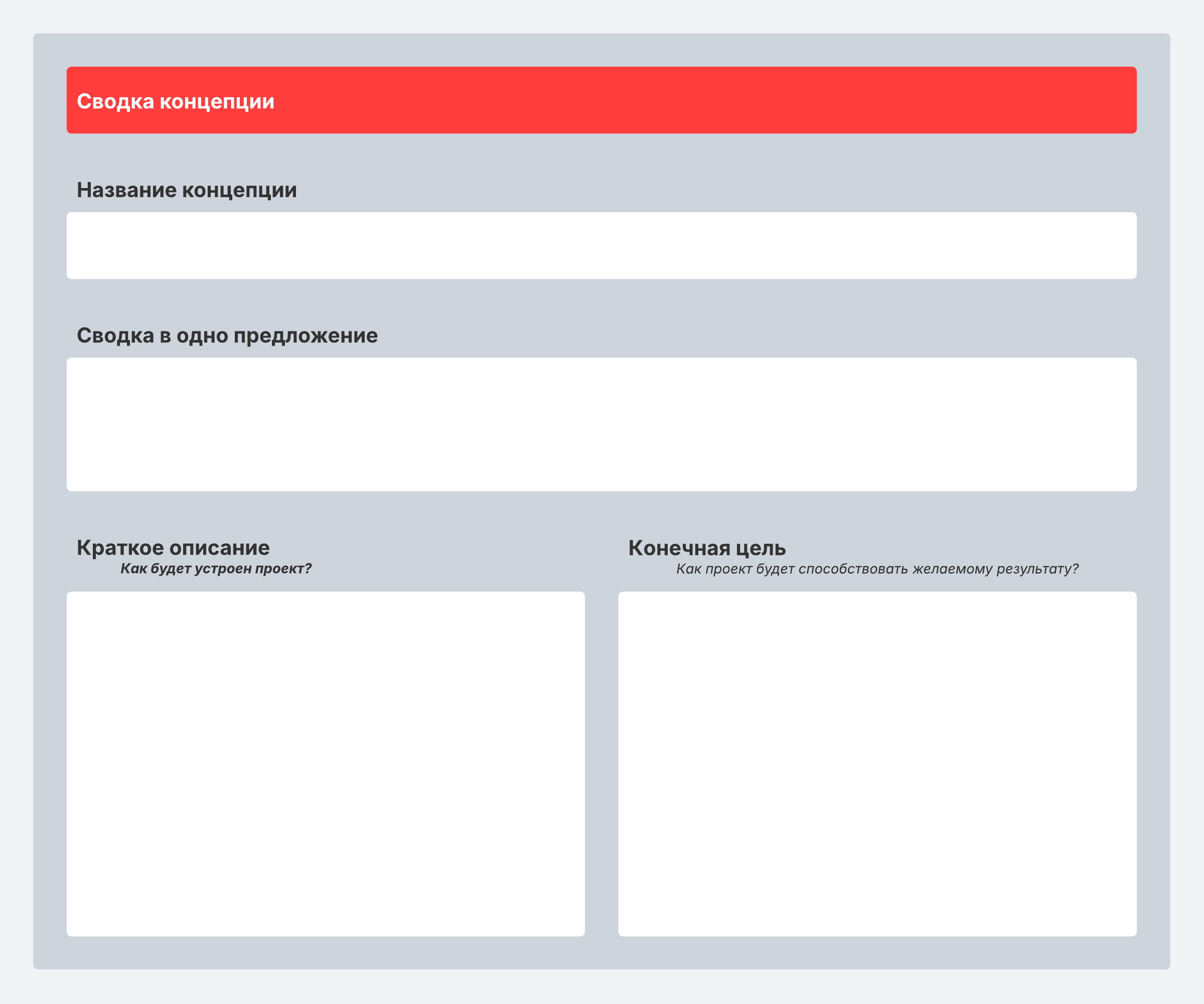Image resolution: width=1204 pixels, height=1004 pixels.
Task: Click the 'Конечная цель' heading
Action: click(707, 548)
